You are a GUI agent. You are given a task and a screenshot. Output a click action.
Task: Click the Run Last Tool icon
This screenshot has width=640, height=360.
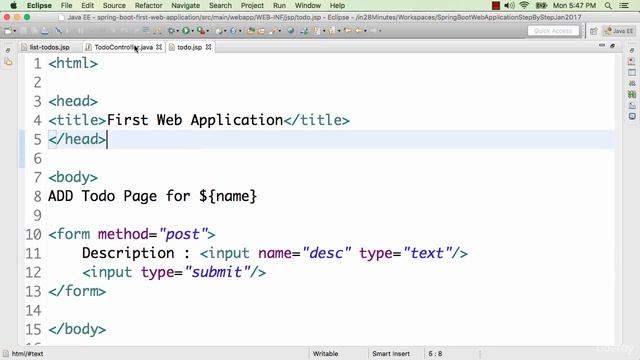[201, 31]
